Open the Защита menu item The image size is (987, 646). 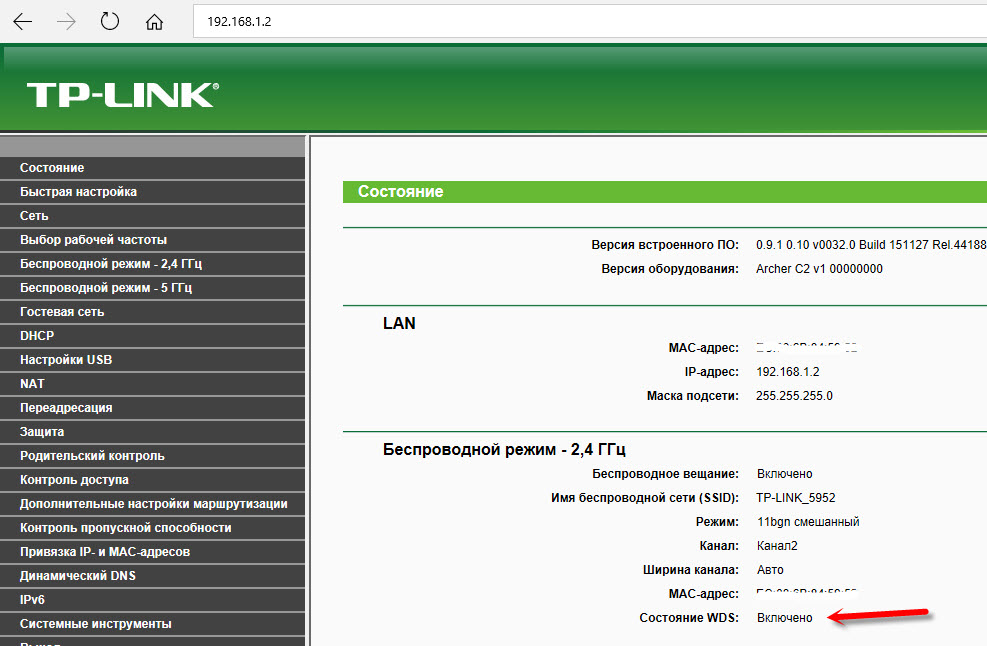pyautogui.click(x=152, y=432)
